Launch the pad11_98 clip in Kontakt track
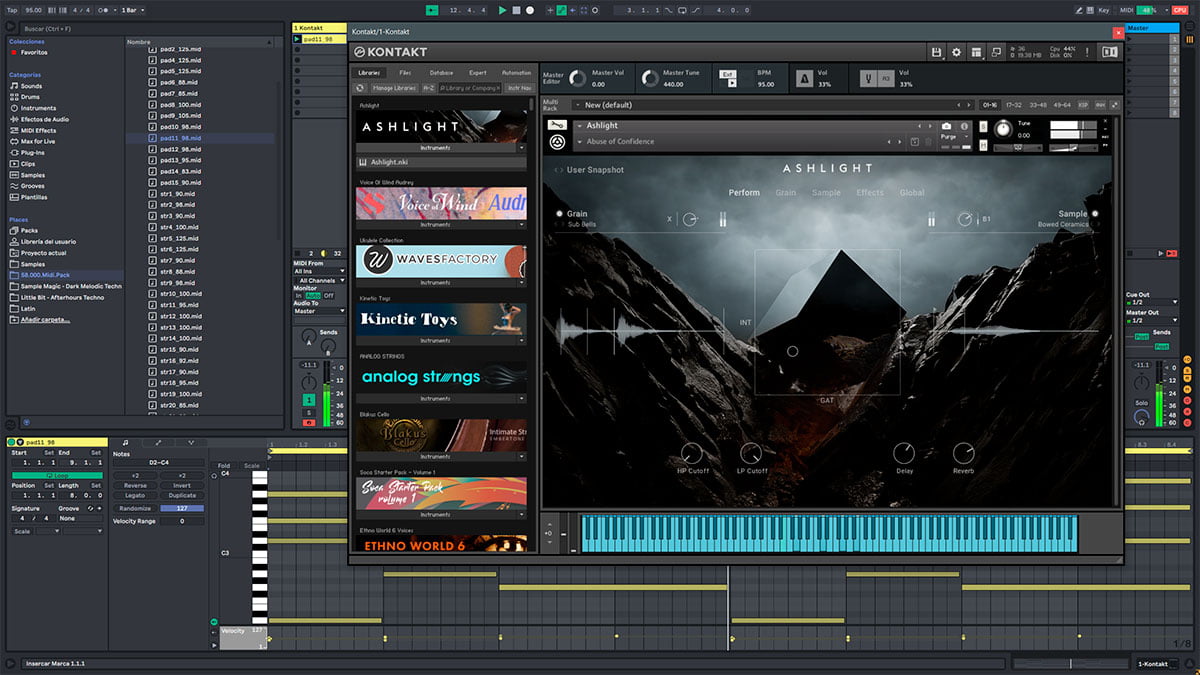 (298, 39)
